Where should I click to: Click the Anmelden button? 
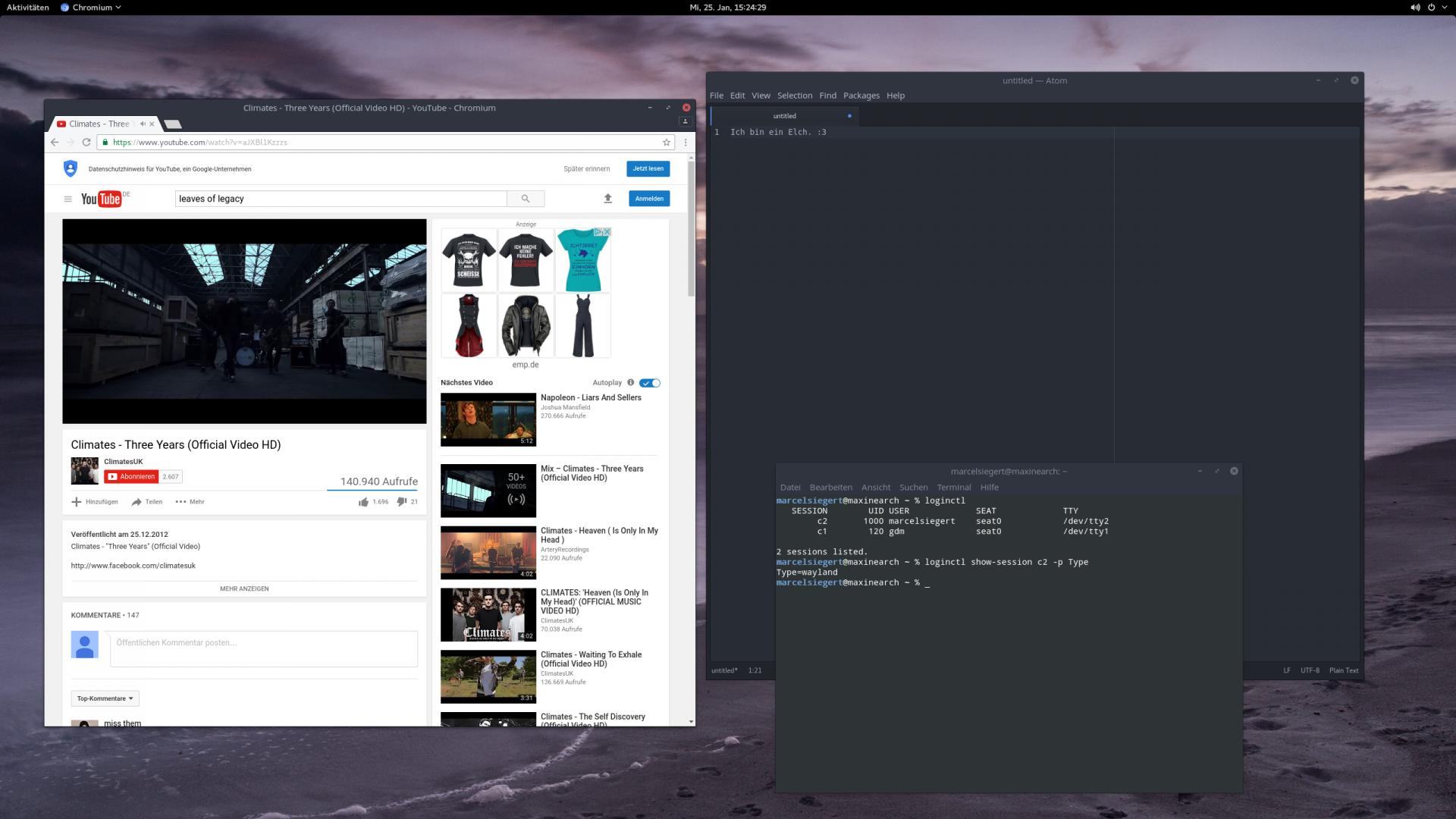pos(648,199)
